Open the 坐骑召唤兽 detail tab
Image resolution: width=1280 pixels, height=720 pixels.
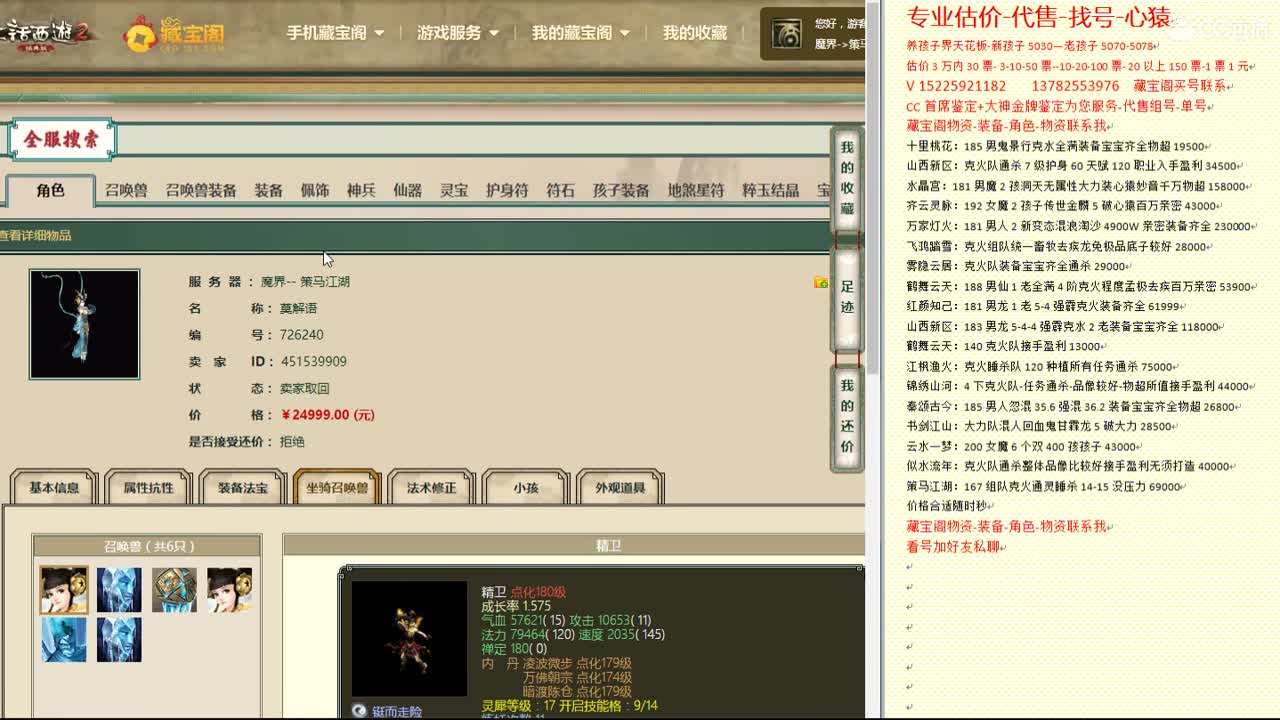click(337, 488)
